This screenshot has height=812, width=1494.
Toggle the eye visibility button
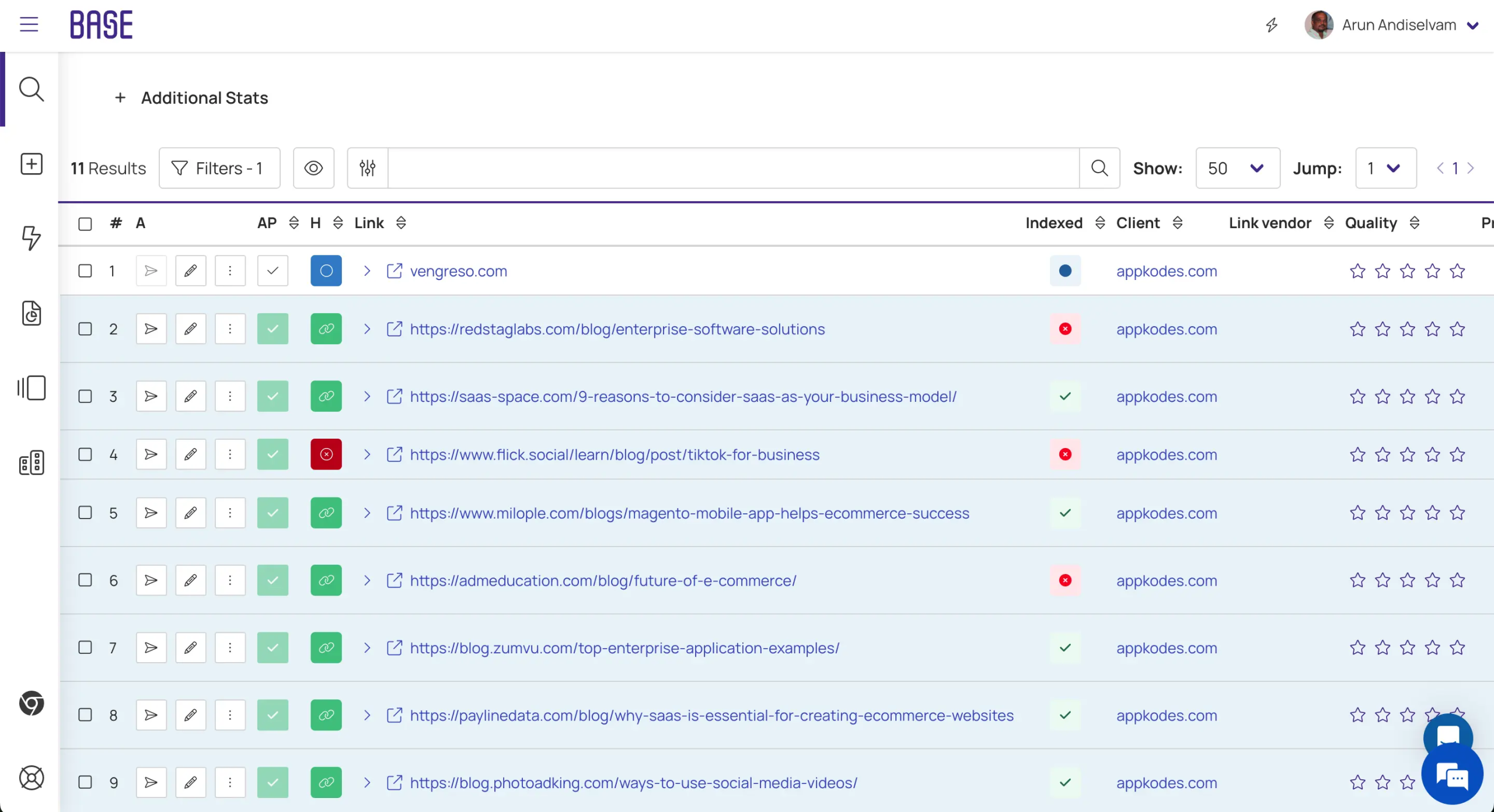coord(313,168)
